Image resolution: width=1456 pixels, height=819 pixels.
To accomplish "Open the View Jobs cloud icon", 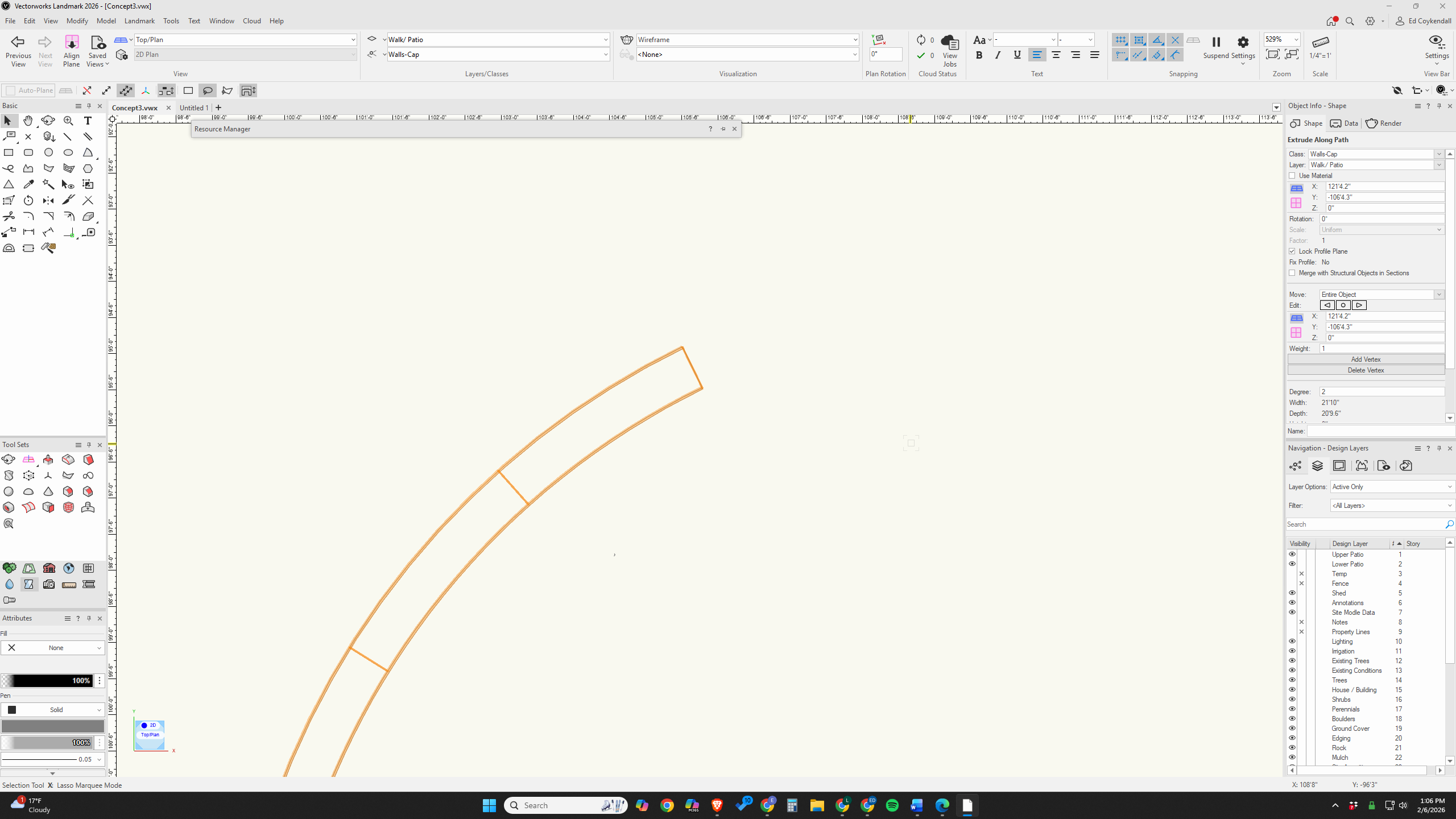I will point(949,43).
